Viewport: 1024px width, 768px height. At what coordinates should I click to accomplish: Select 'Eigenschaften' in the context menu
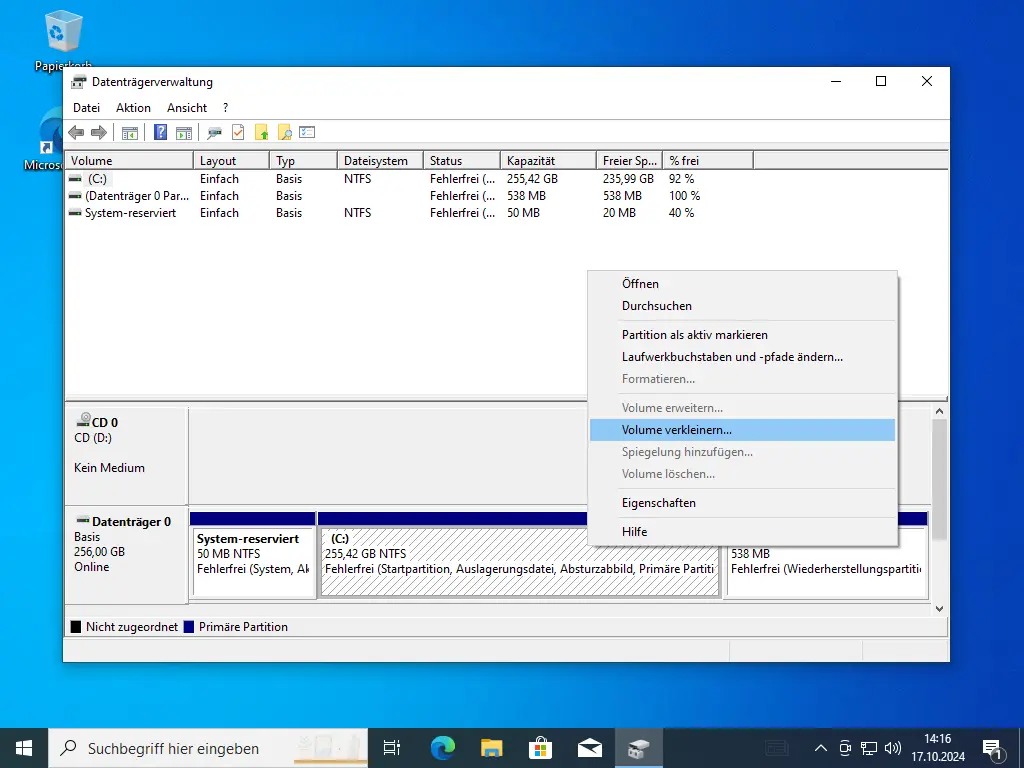(x=658, y=503)
